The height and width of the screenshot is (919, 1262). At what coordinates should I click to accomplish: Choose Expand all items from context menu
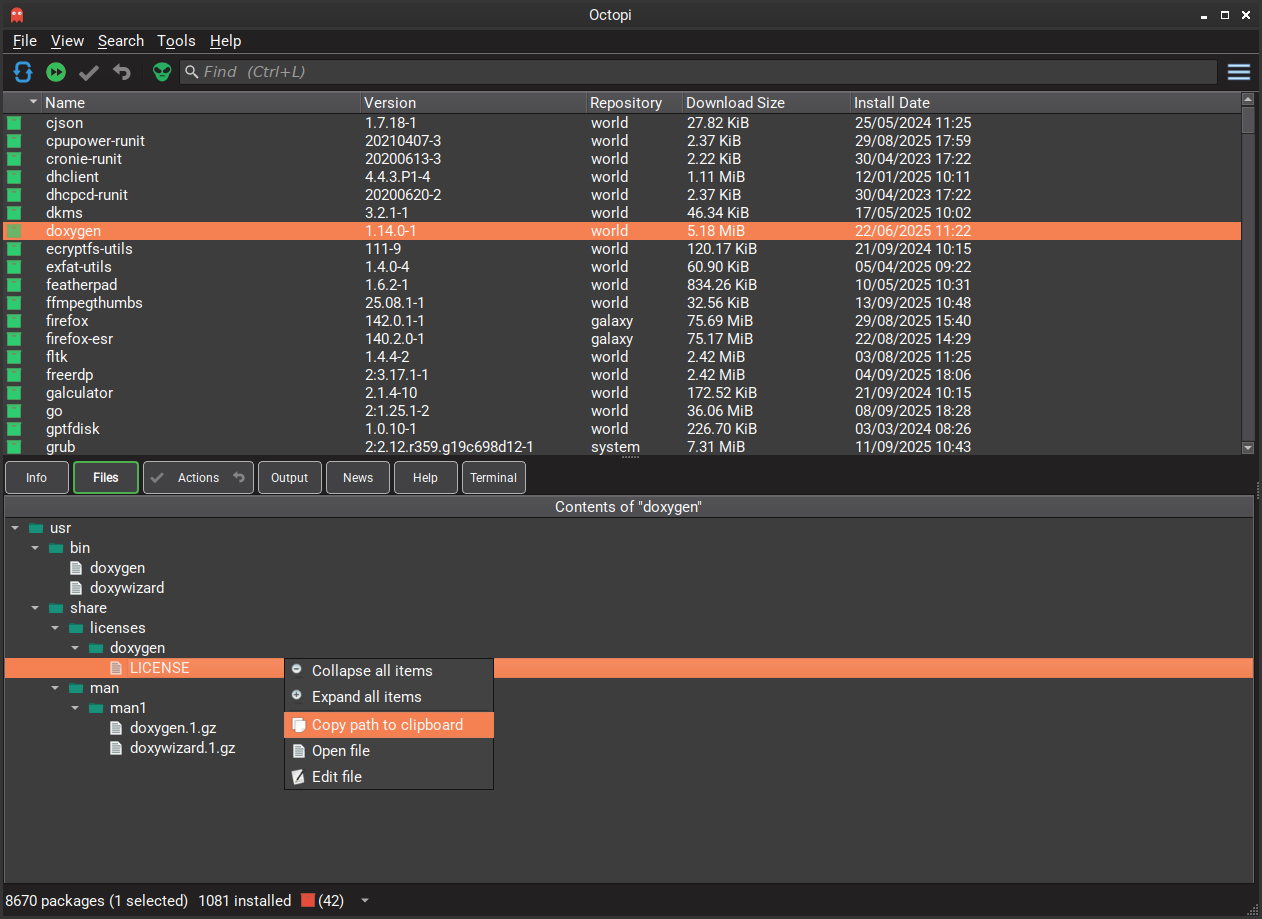coord(389,697)
